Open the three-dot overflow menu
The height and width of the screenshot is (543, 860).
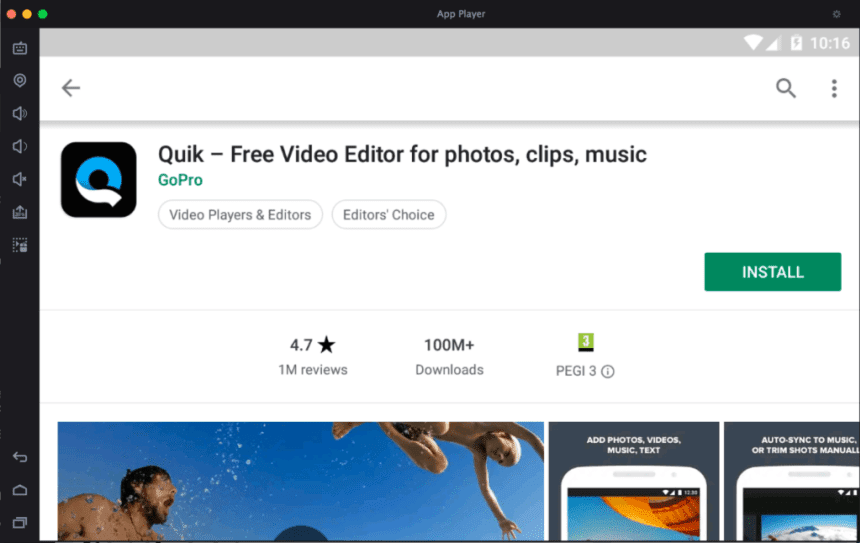pyautogui.click(x=834, y=88)
